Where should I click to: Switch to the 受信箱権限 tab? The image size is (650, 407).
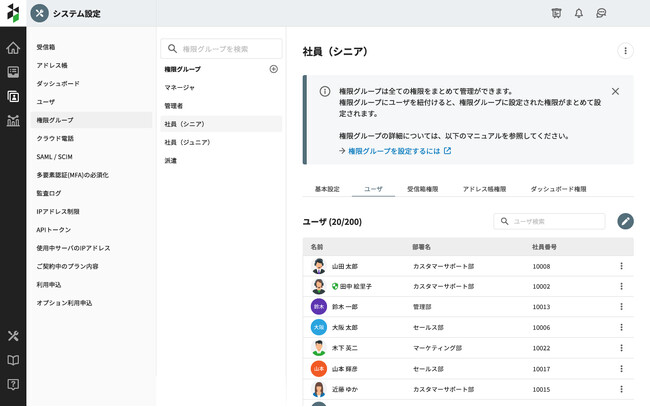tap(421, 188)
